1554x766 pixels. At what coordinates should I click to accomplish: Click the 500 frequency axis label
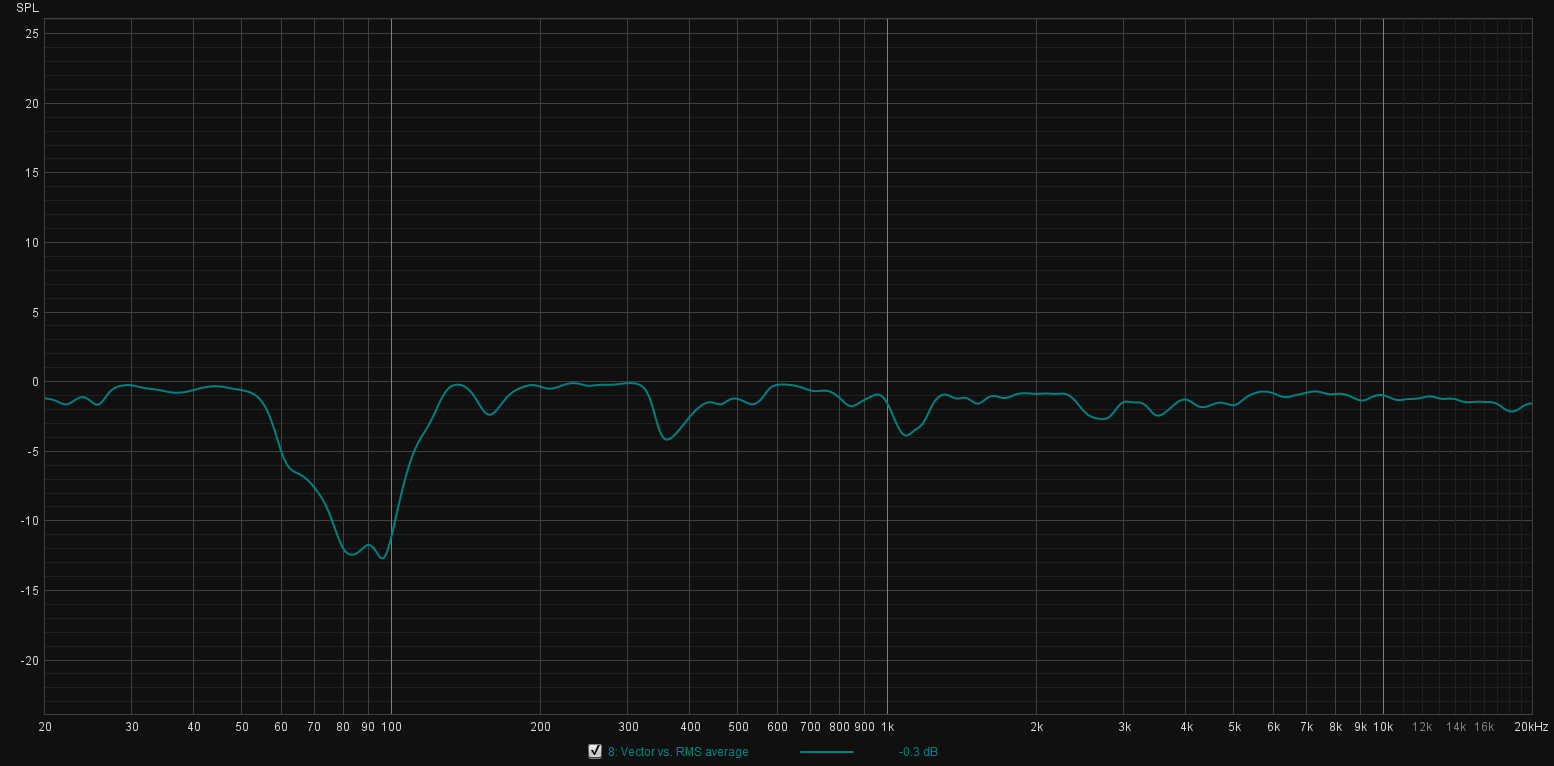(x=738, y=727)
